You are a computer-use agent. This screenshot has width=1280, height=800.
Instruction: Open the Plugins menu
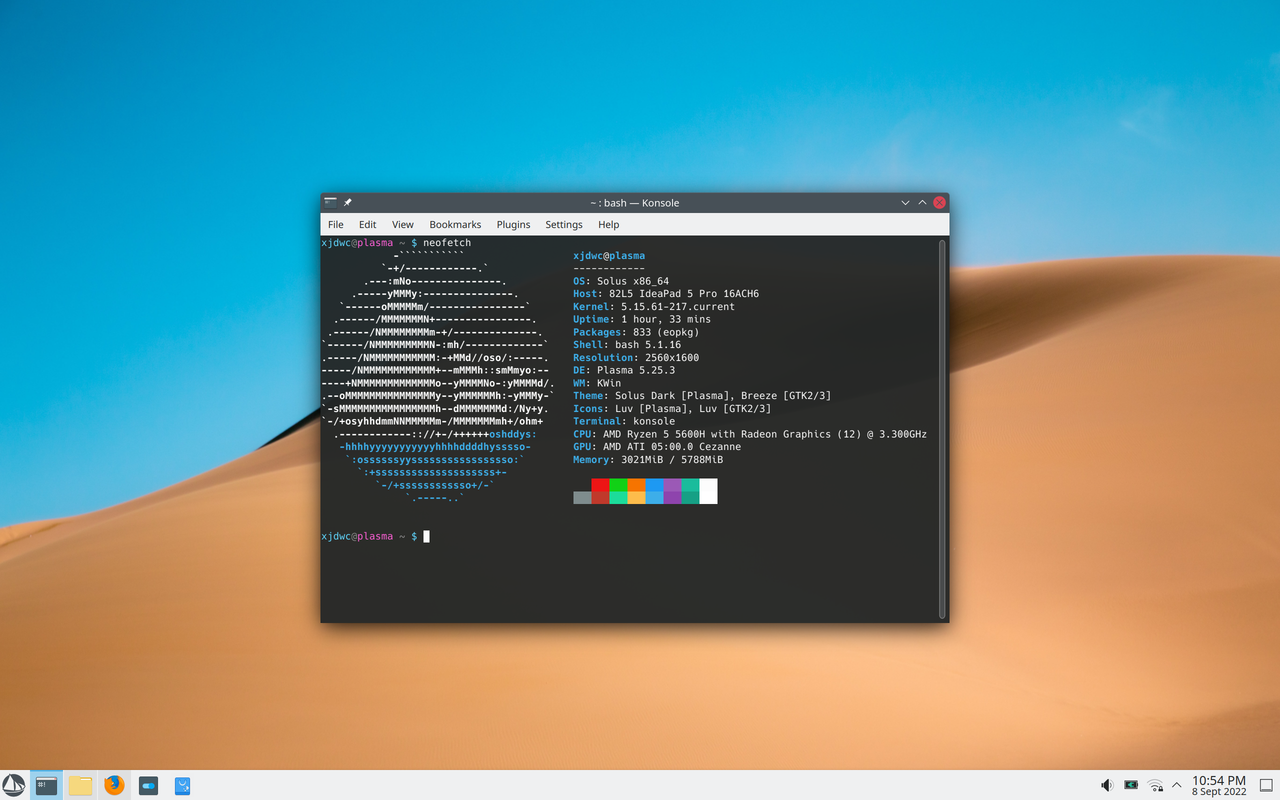click(513, 225)
